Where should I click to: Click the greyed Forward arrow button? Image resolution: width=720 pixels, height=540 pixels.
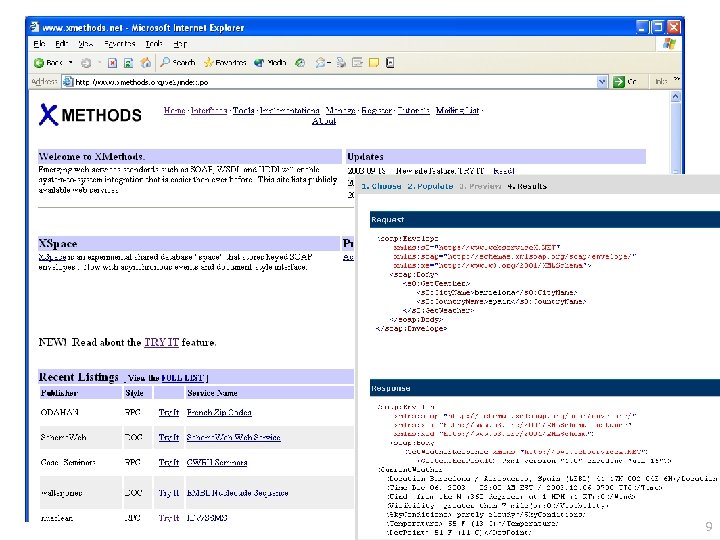tap(86, 63)
